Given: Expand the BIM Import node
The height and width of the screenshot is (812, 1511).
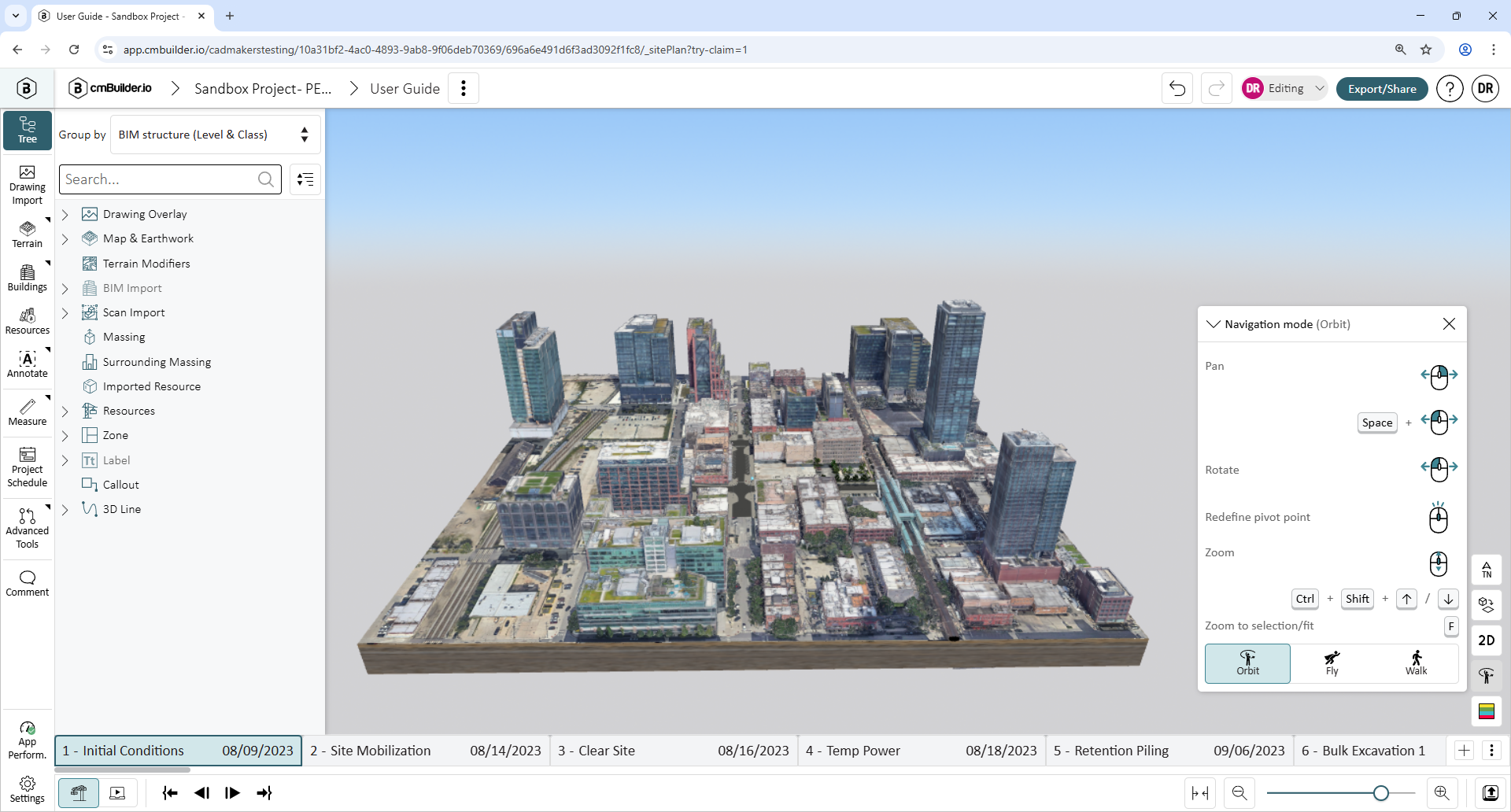Looking at the screenshot, I should [65, 288].
